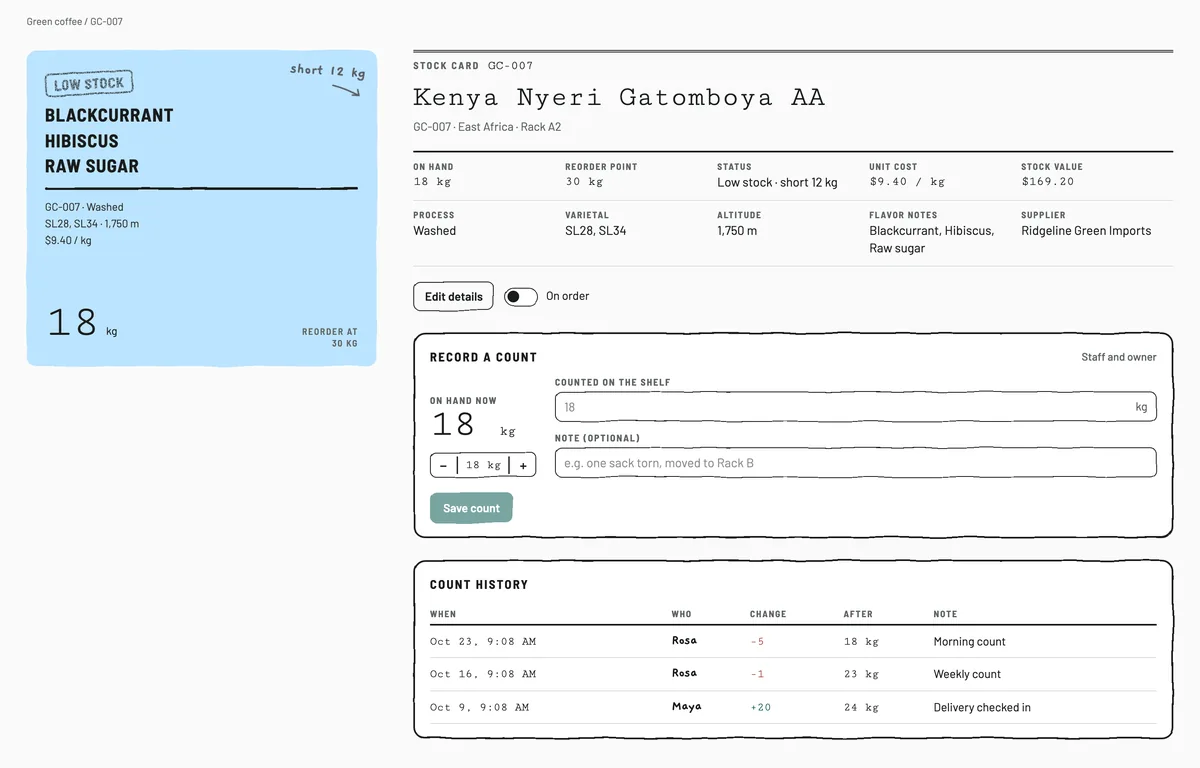This screenshot has height=768, width=1200.
Task: Save the count with Save count
Action: pyautogui.click(x=471, y=508)
